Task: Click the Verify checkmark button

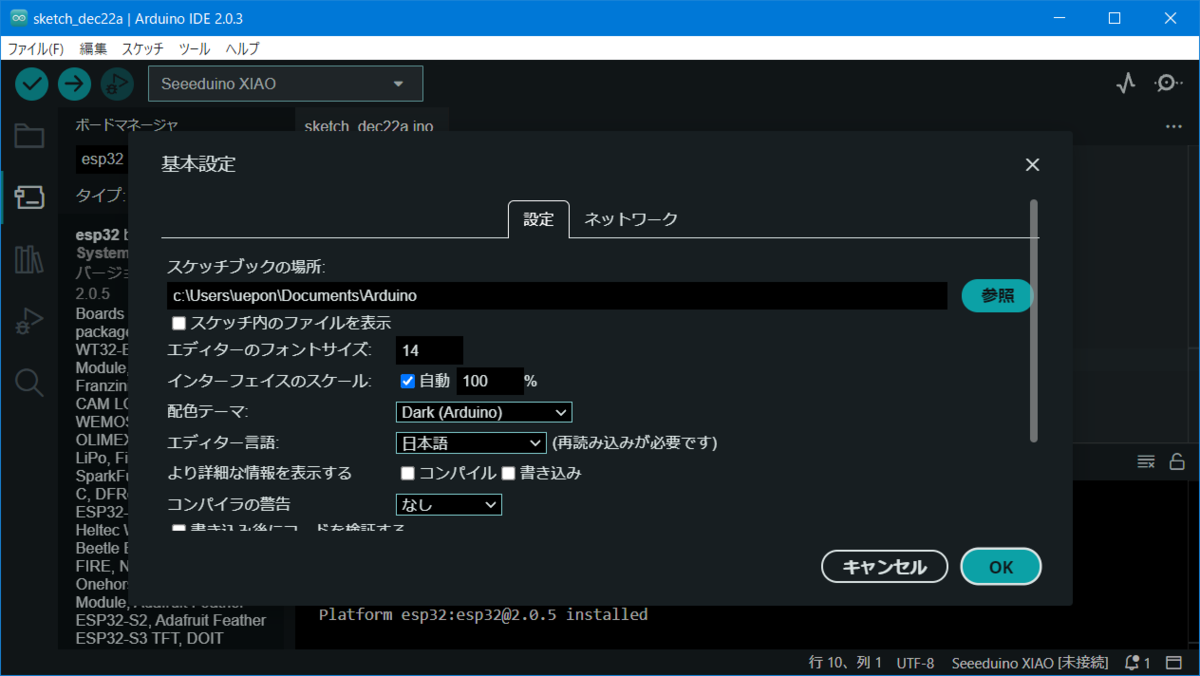Action: tap(32, 84)
